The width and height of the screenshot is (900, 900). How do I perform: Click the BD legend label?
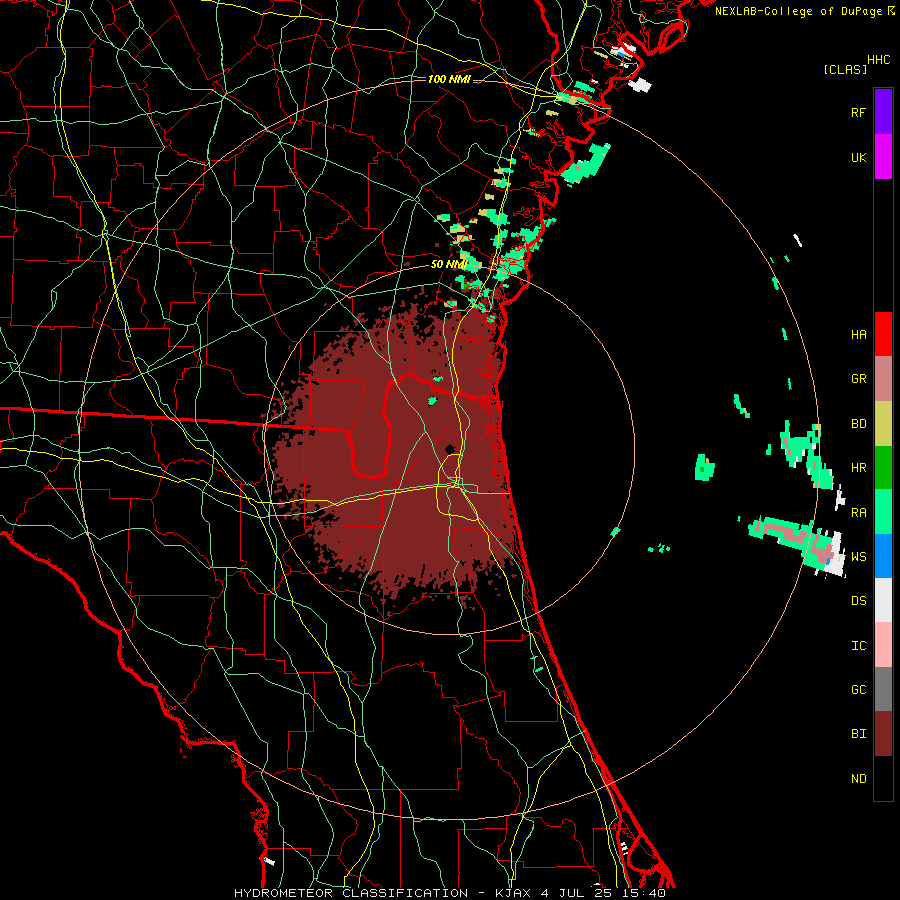(858, 423)
